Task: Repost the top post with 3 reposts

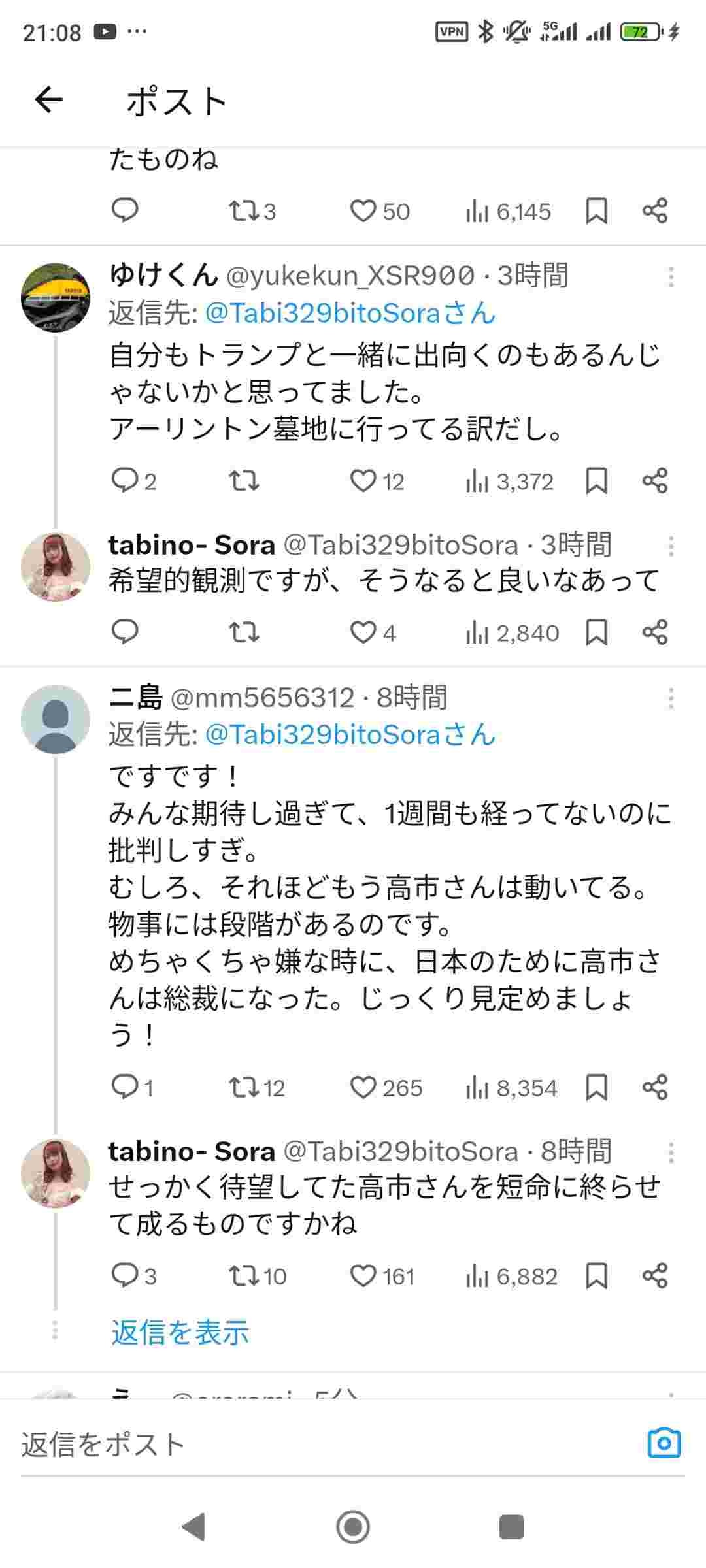Action: [243, 211]
